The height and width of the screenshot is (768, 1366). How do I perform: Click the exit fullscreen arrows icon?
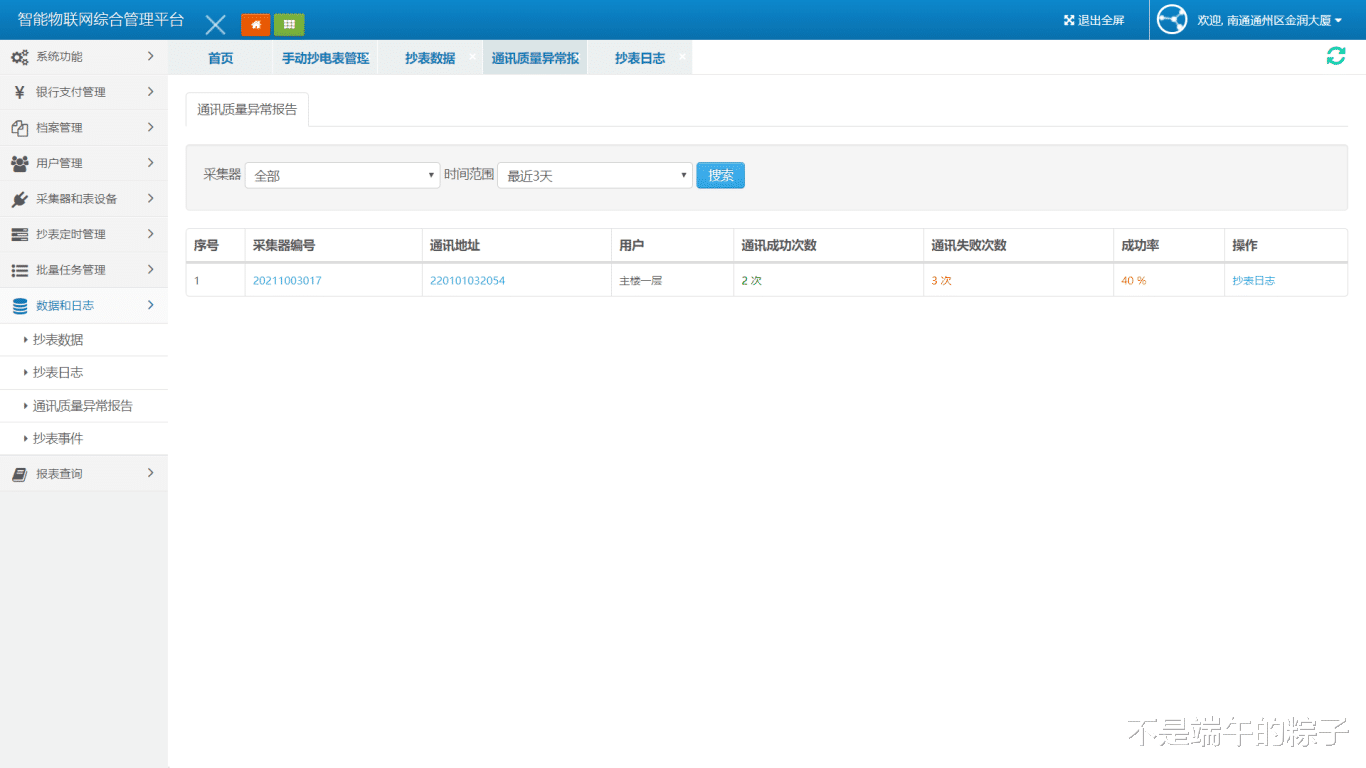pos(1068,20)
